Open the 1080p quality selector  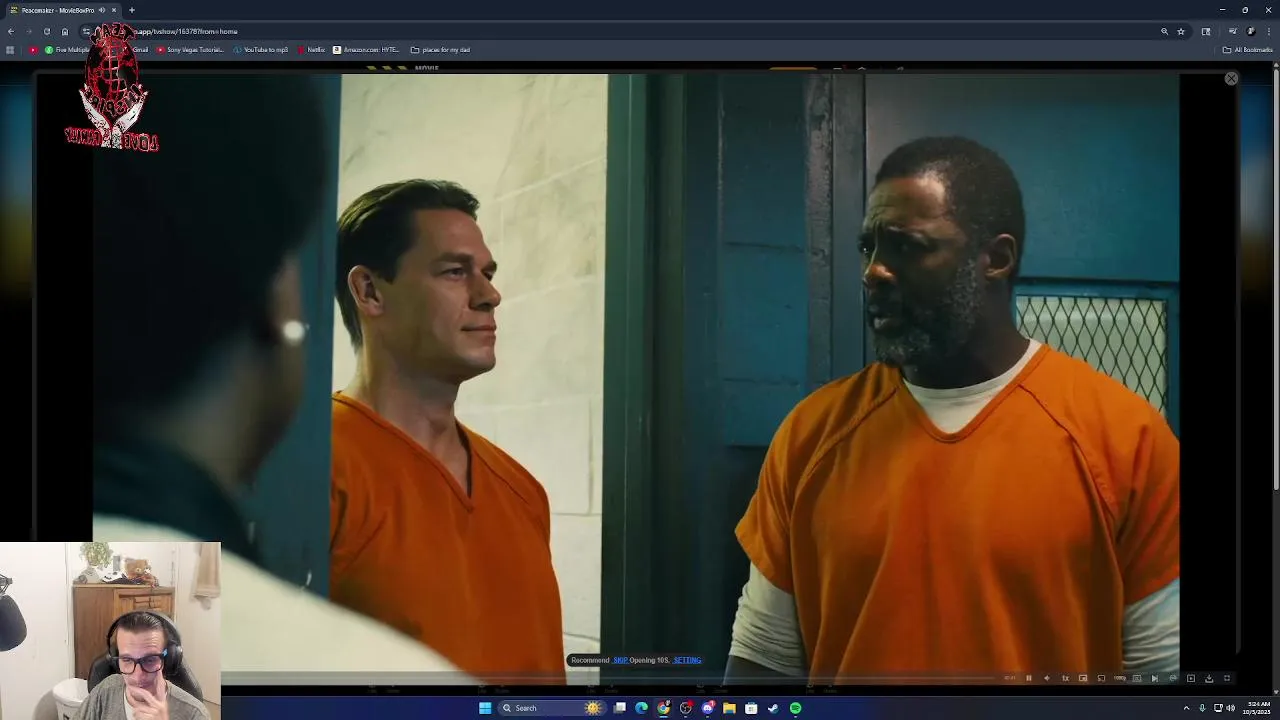pos(1120,678)
